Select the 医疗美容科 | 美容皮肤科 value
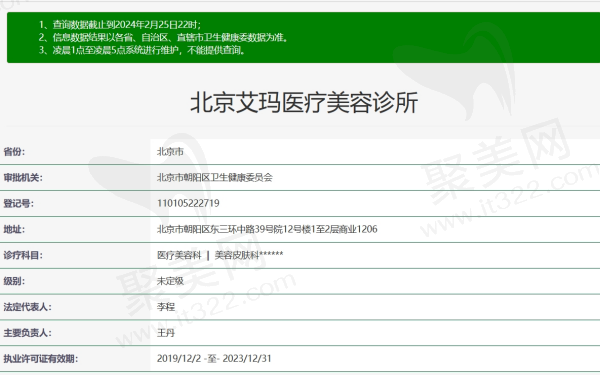The height and width of the screenshot is (375, 600). pos(220,255)
